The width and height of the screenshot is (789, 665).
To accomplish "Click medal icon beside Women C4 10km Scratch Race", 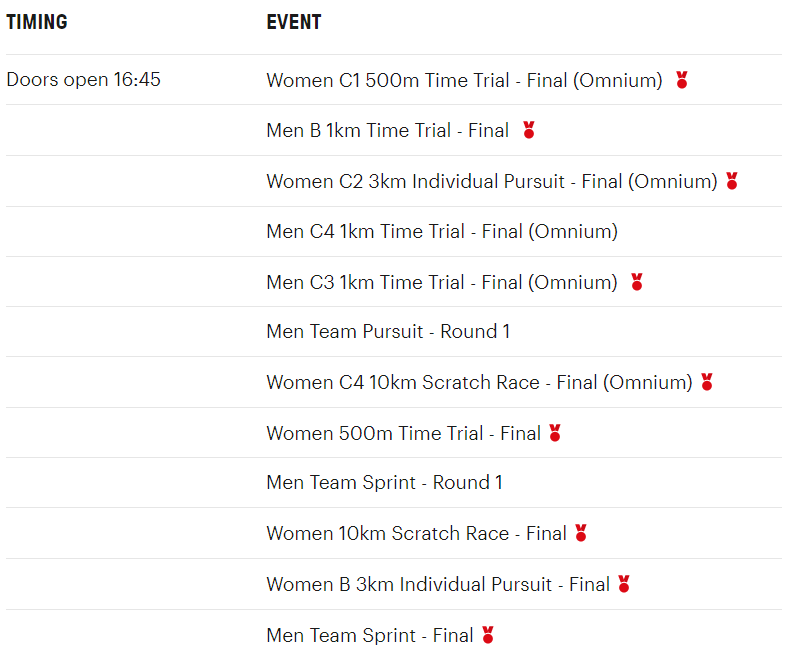I will [707, 382].
